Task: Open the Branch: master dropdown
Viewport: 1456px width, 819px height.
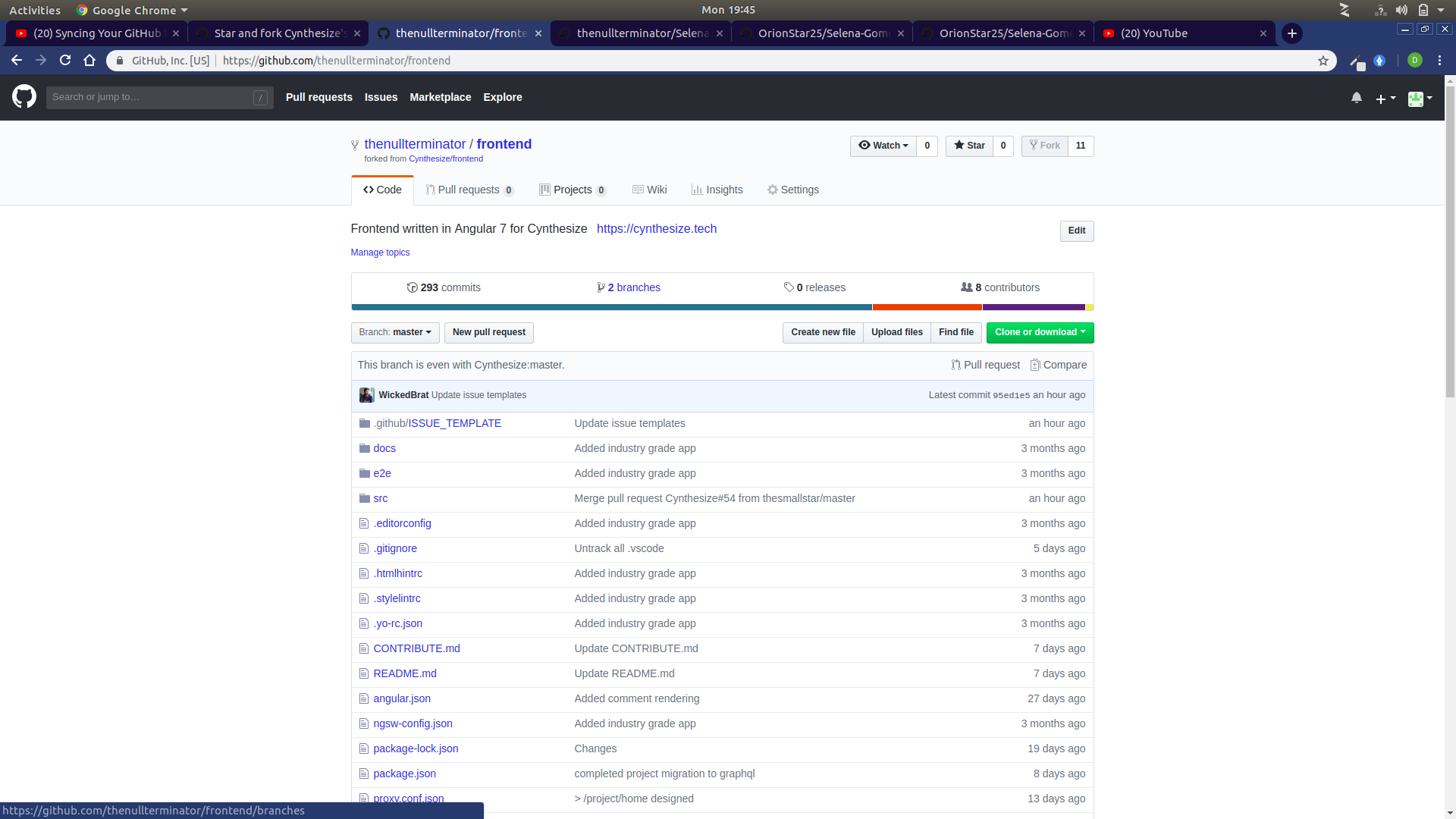Action: [394, 332]
